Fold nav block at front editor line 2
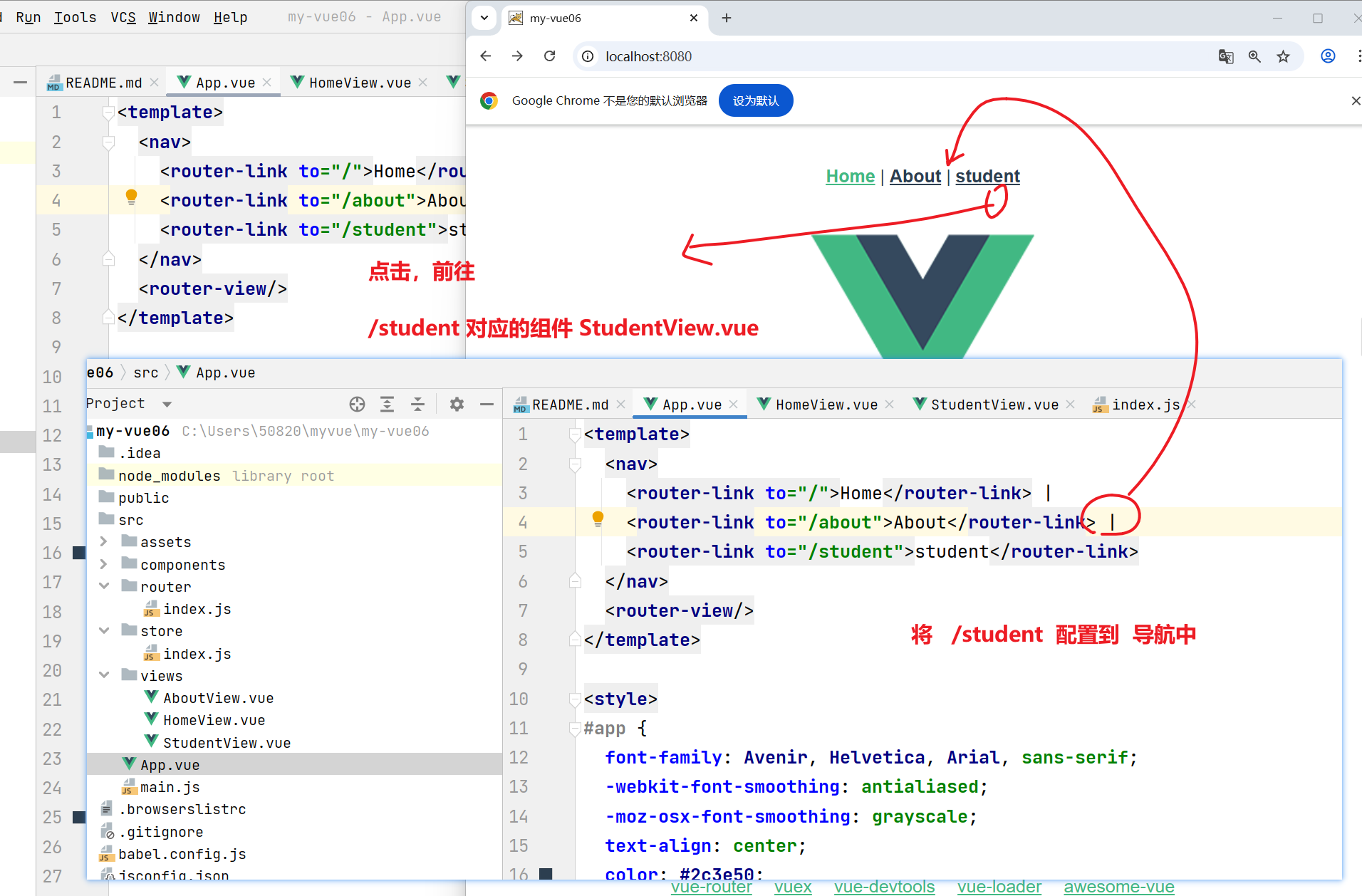This screenshot has width=1362, height=896. point(575,464)
